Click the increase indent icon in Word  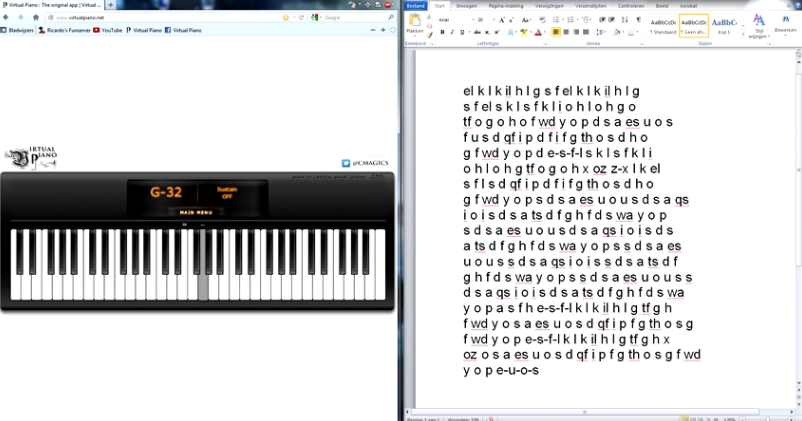pos(612,20)
